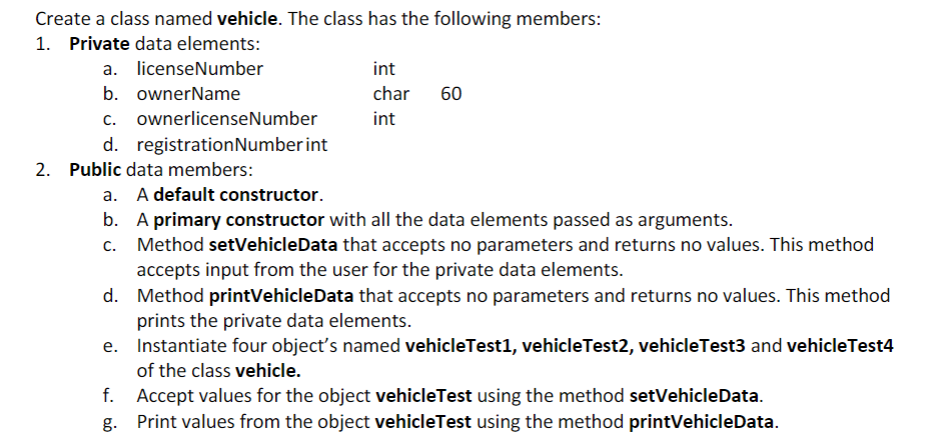Click "printVehicleData" in the last line
This screenshot has height=447, width=932.
tap(702, 422)
